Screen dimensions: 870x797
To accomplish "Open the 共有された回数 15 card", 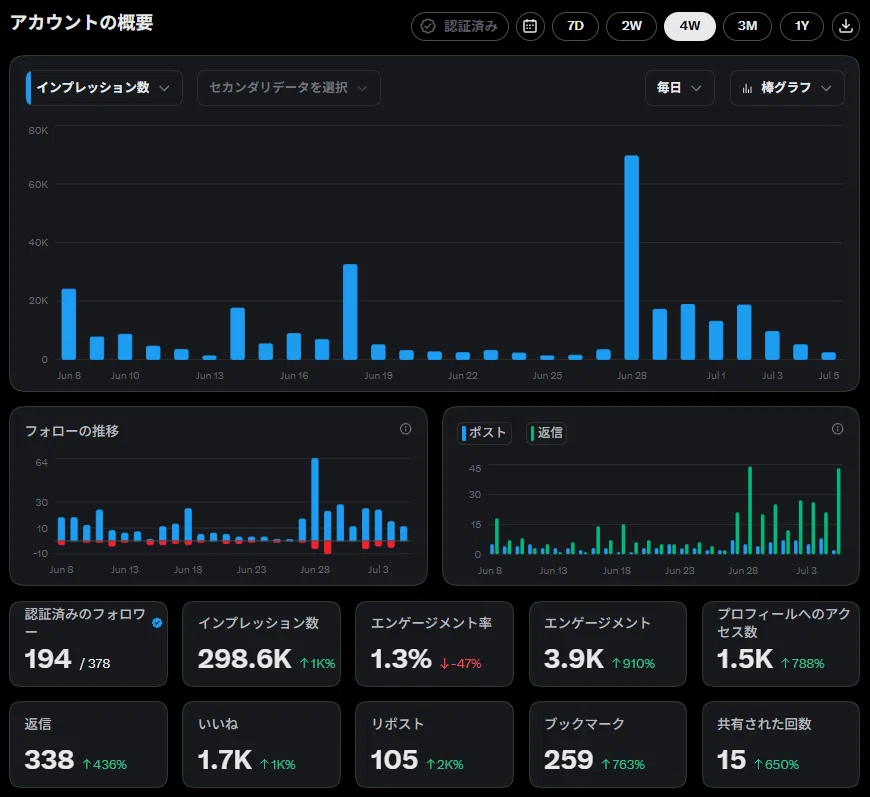I will click(781, 744).
